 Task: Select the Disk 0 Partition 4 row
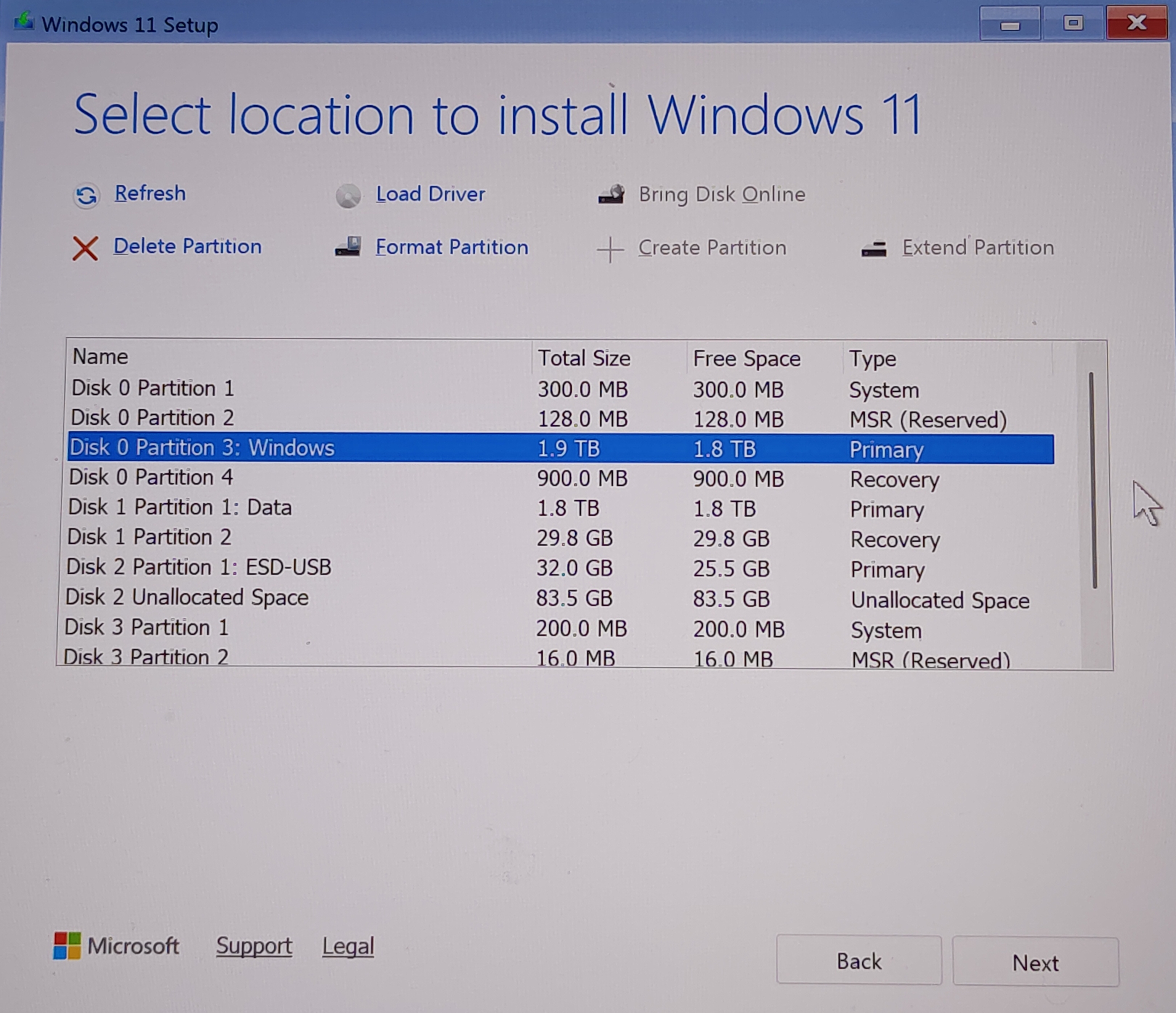point(561,478)
